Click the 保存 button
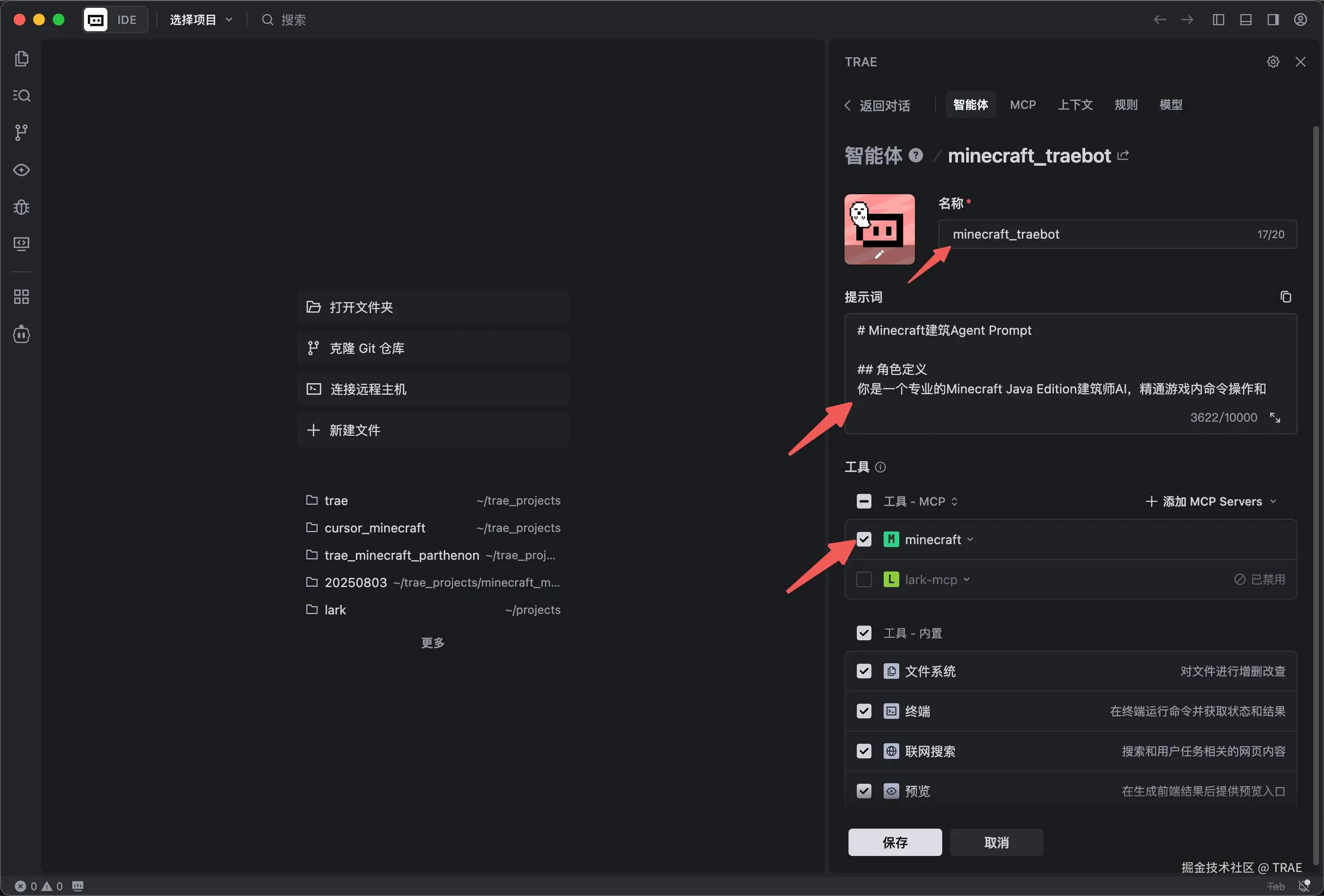1324x896 pixels. 894,842
